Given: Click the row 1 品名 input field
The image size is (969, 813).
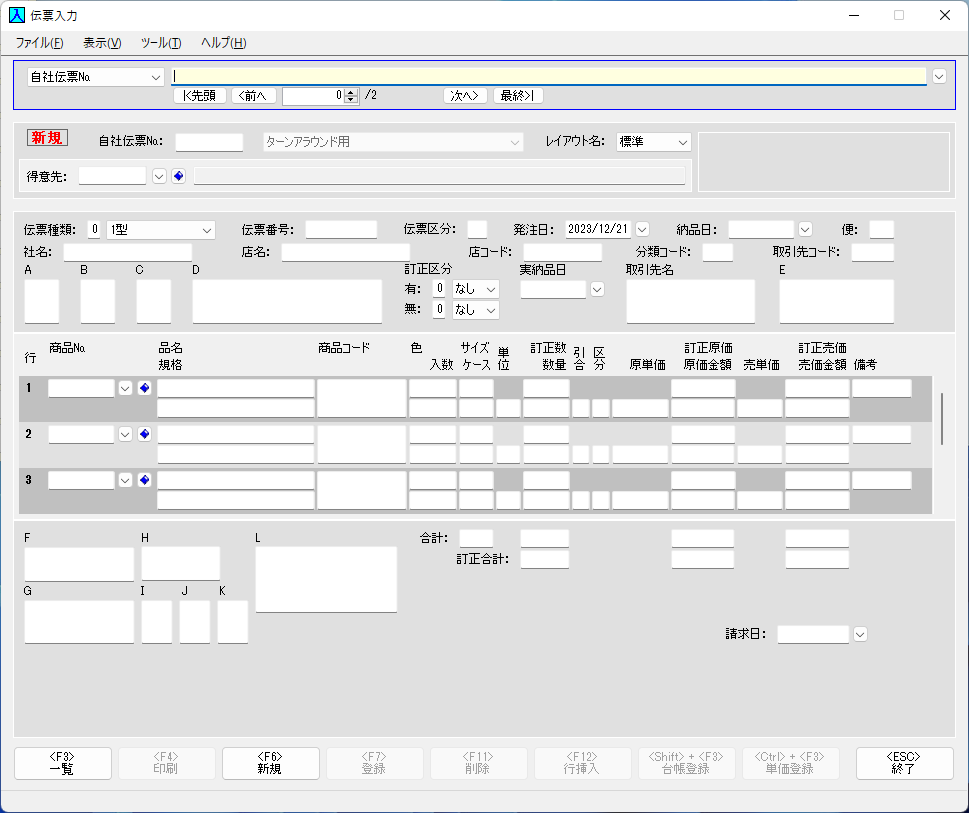Looking at the screenshot, I should point(236,388).
